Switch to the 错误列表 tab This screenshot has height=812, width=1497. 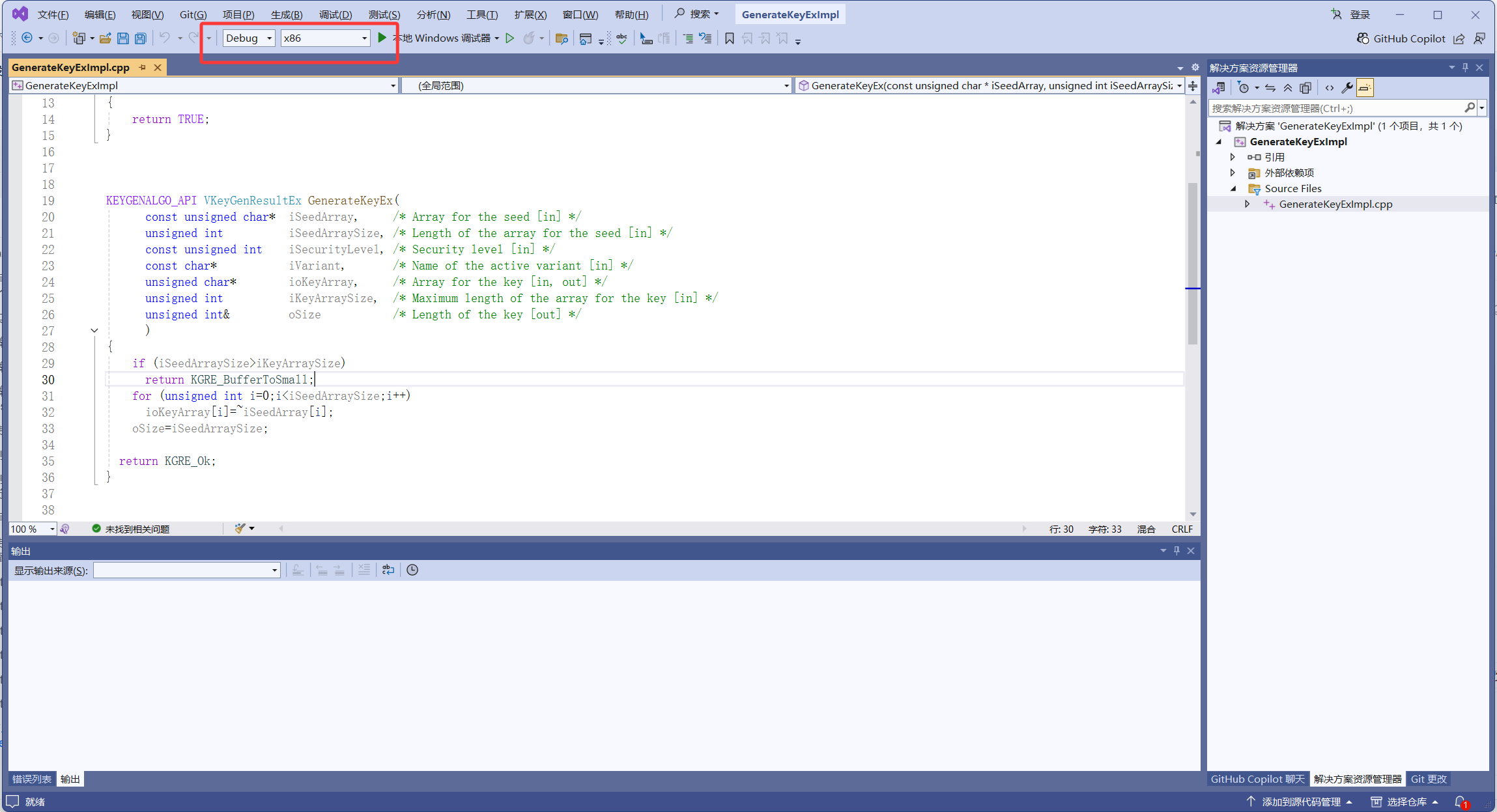[x=32, y=779]
